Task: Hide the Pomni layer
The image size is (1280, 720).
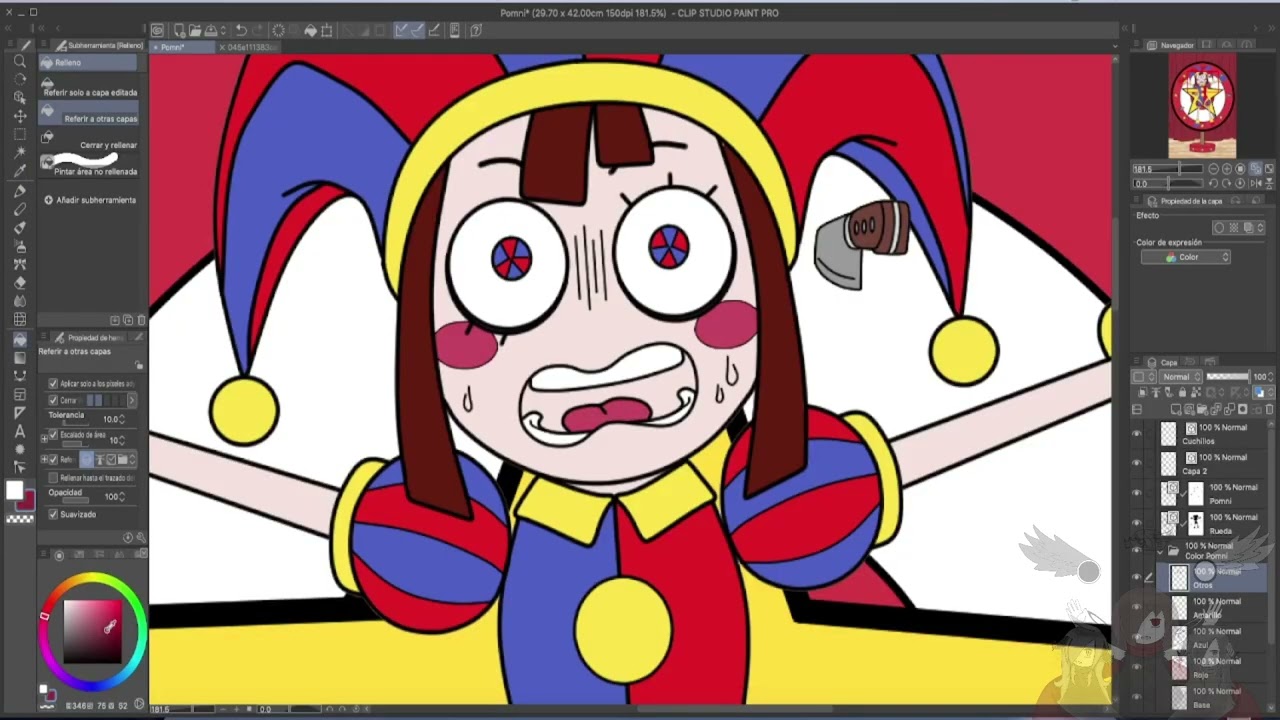Action: click(x=1136, y=493)
